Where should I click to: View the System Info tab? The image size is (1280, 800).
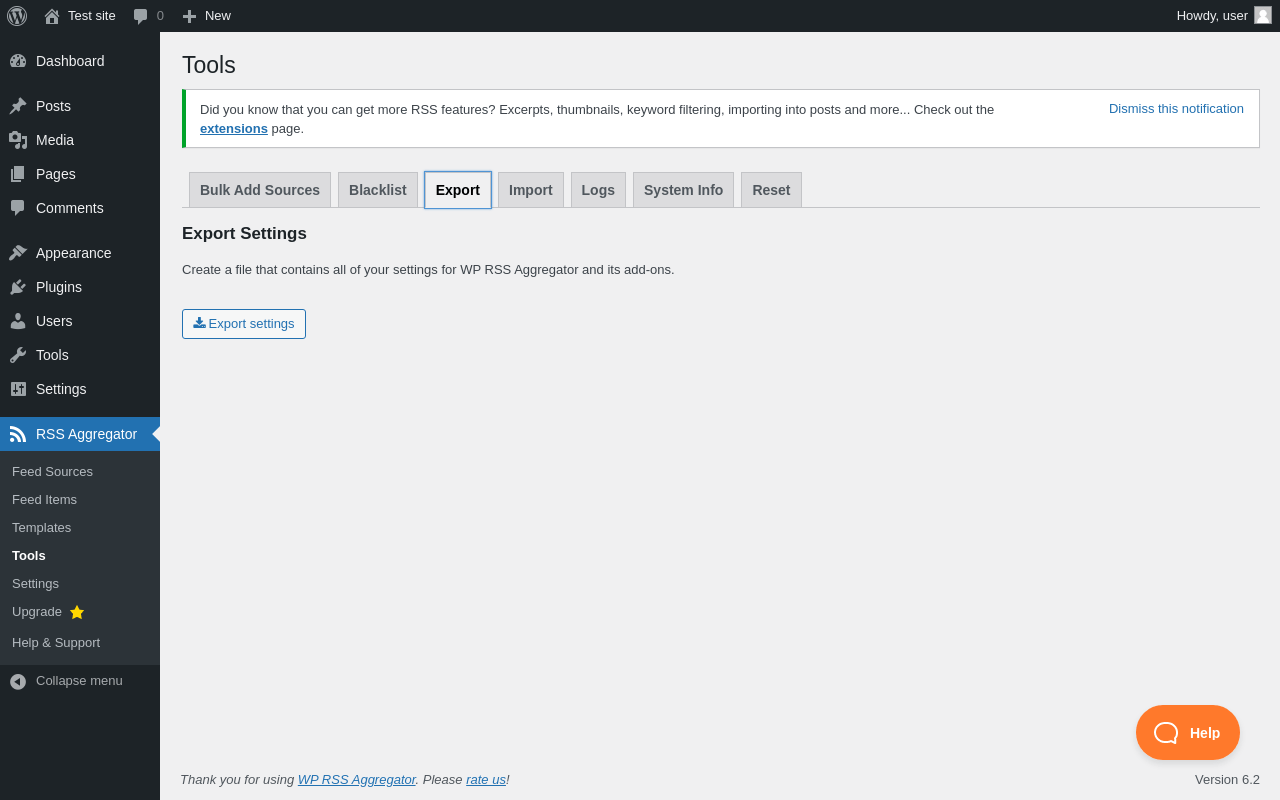click(683, 190)
